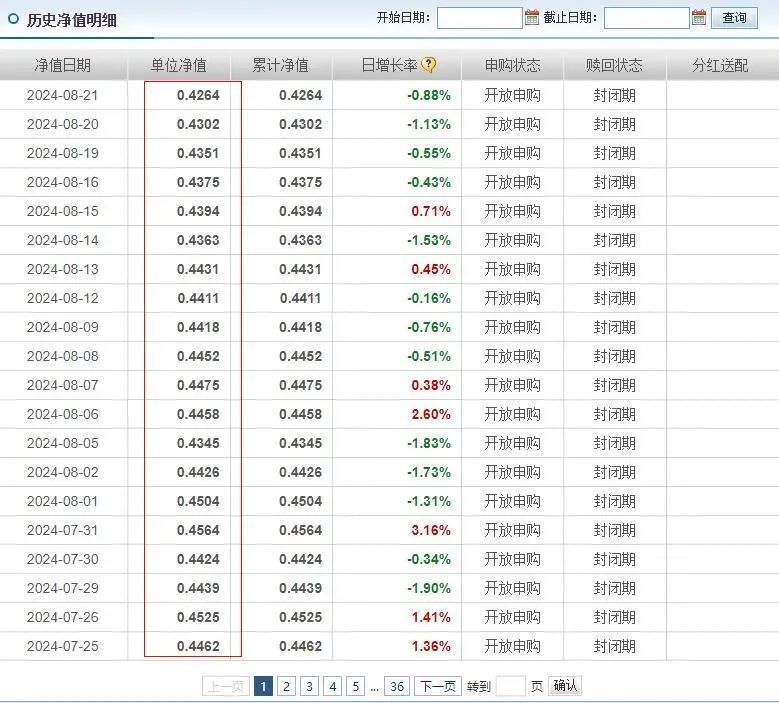Click unit net value 0.4264
Screen dimensions: 779x703
point(198,95)
